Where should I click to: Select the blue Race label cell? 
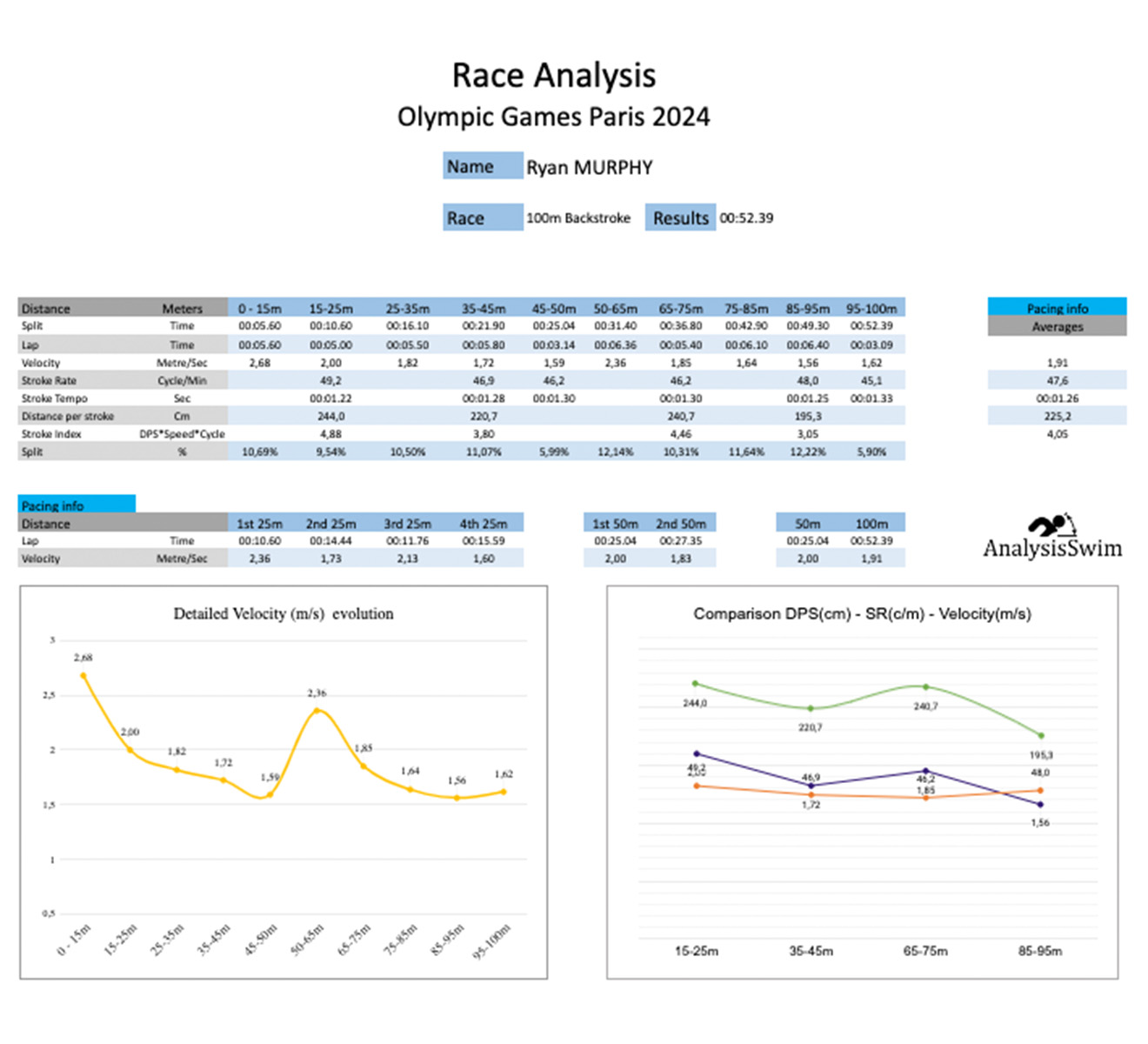(x=483, y=217)
